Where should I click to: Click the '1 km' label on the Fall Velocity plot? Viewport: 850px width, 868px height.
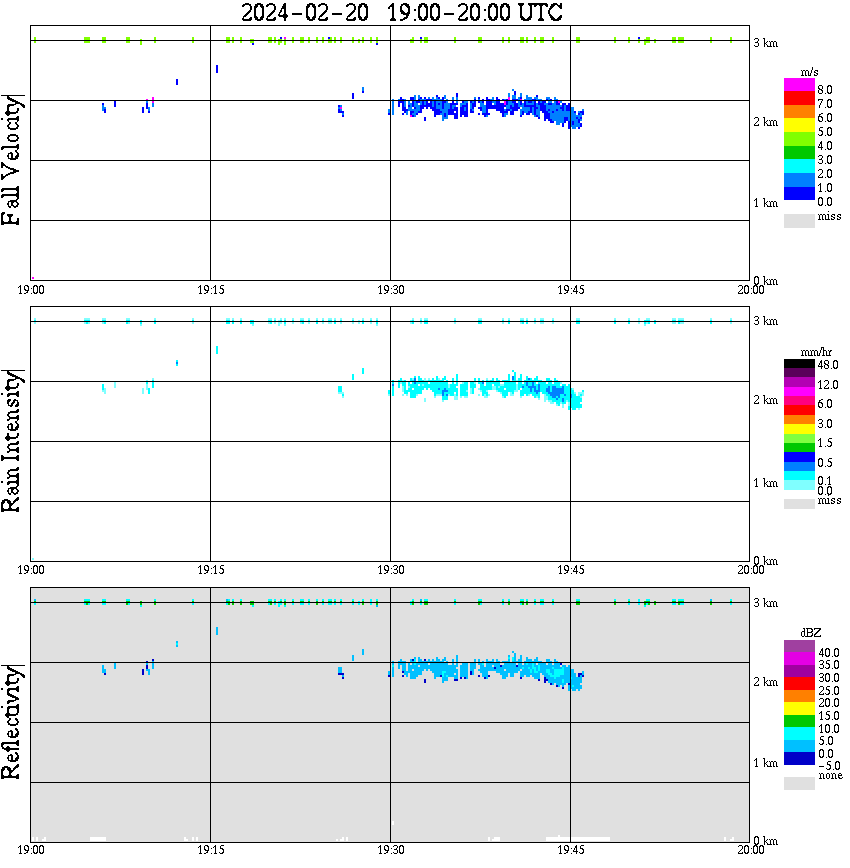(765, 203)
